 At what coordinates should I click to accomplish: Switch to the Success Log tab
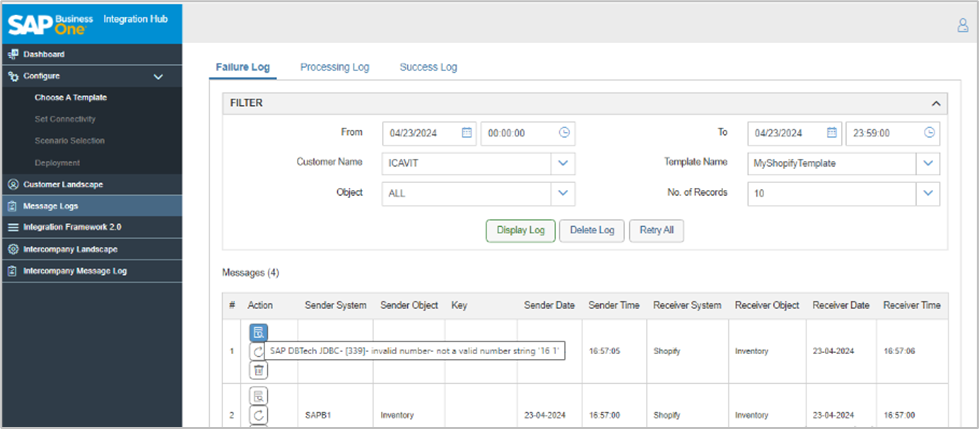(x=428, y=67)
